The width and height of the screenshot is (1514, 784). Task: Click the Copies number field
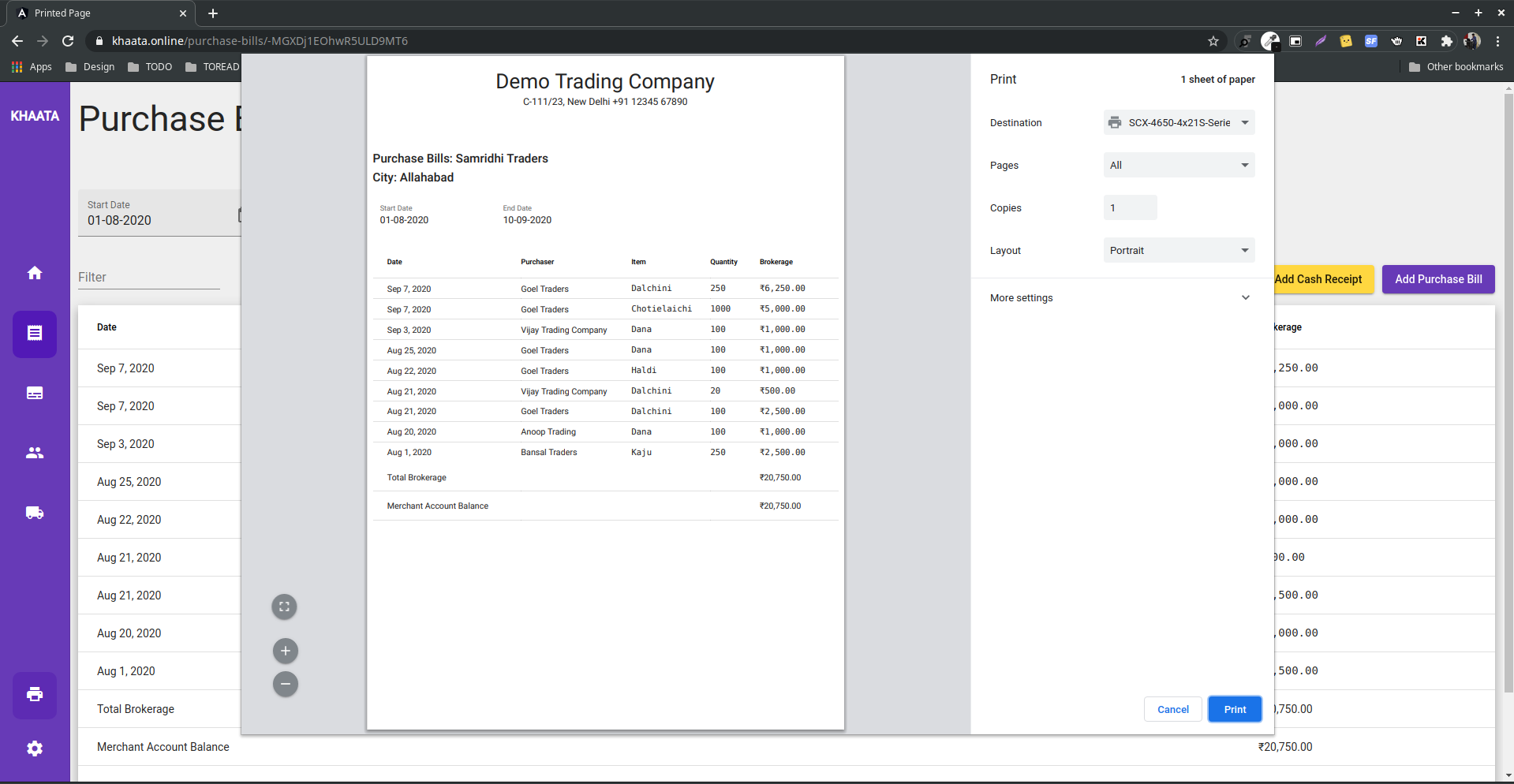tap(1130, 207)
